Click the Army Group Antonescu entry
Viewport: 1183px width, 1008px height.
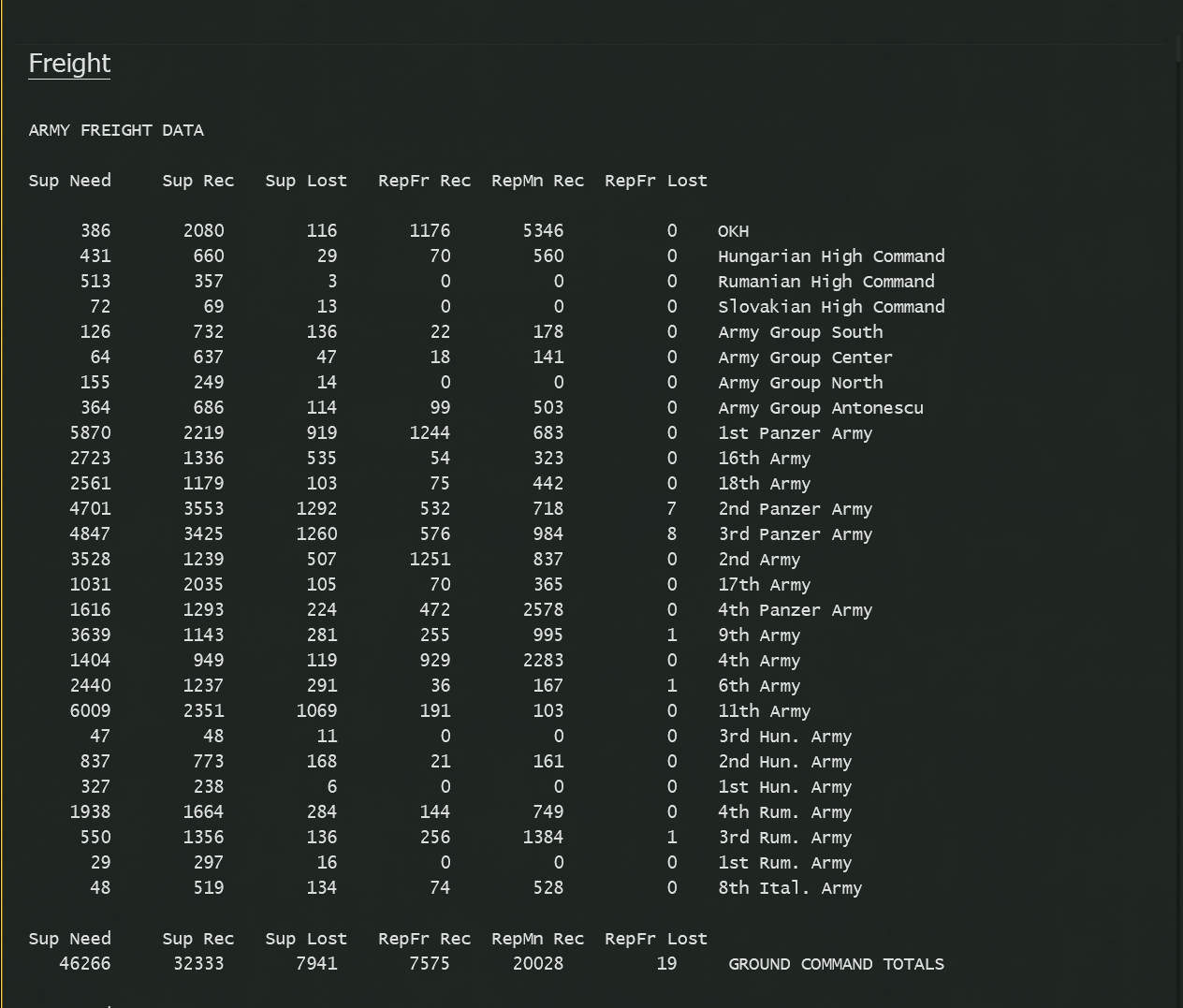820,407
